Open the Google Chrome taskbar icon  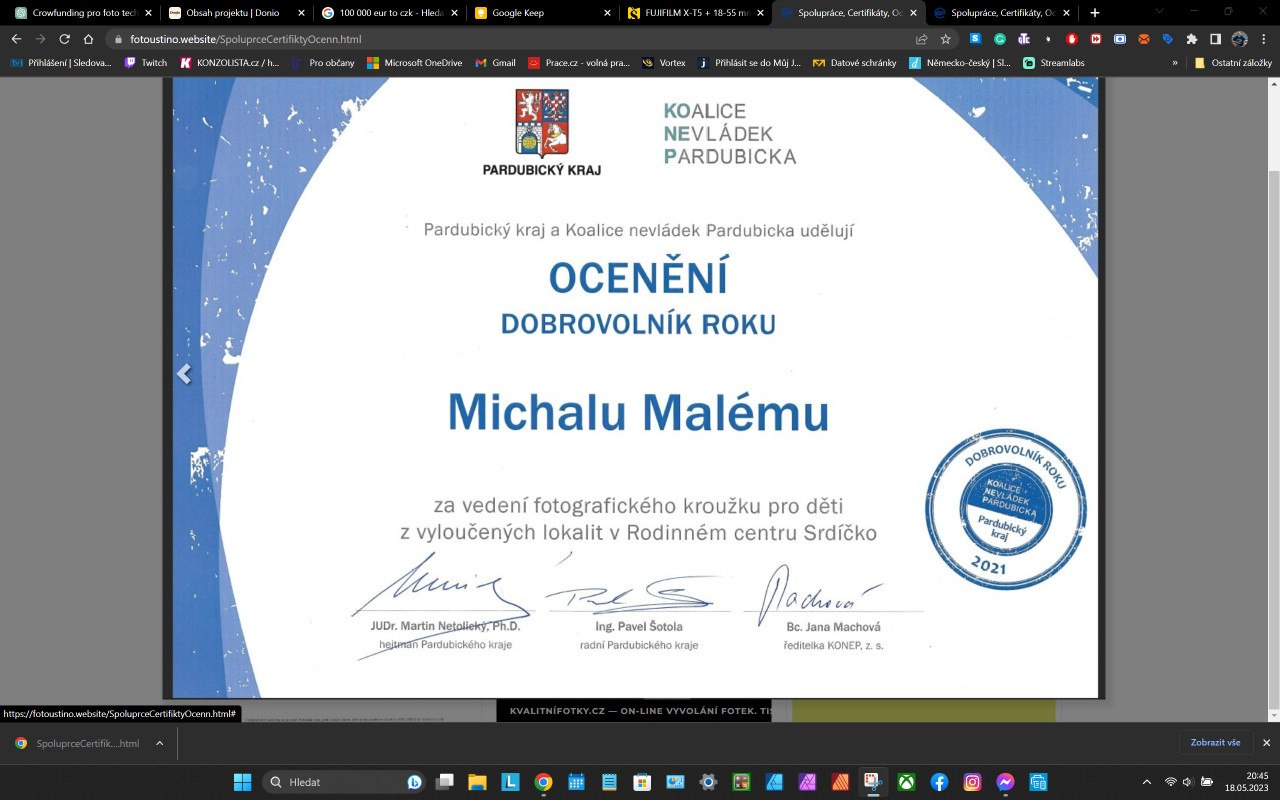point(543,782)
